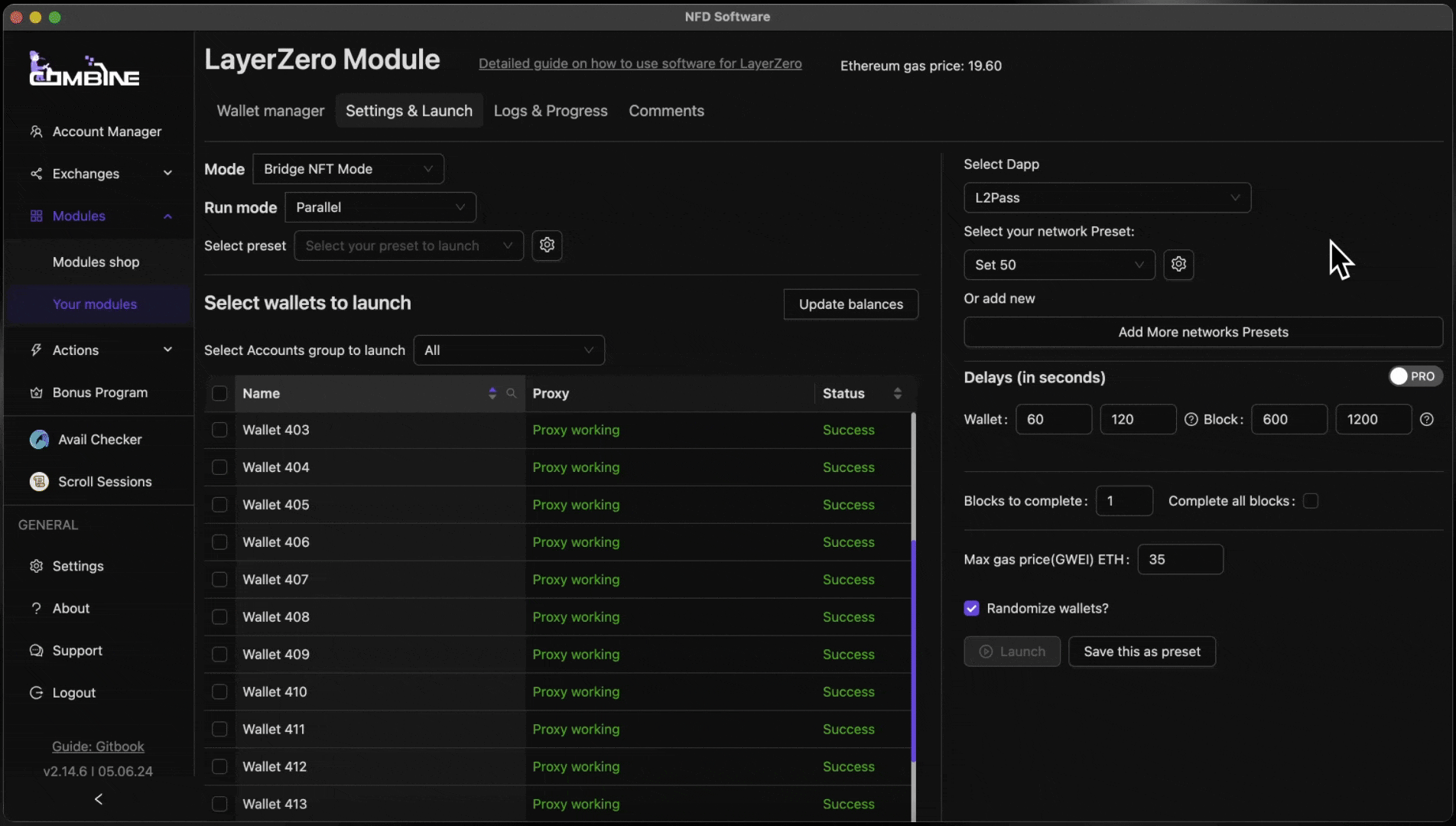Image resolution: width=1456 pixels, height=826 pixels.
Task: Click the Block delay help icon
Action: click(x=1426, y=419)
